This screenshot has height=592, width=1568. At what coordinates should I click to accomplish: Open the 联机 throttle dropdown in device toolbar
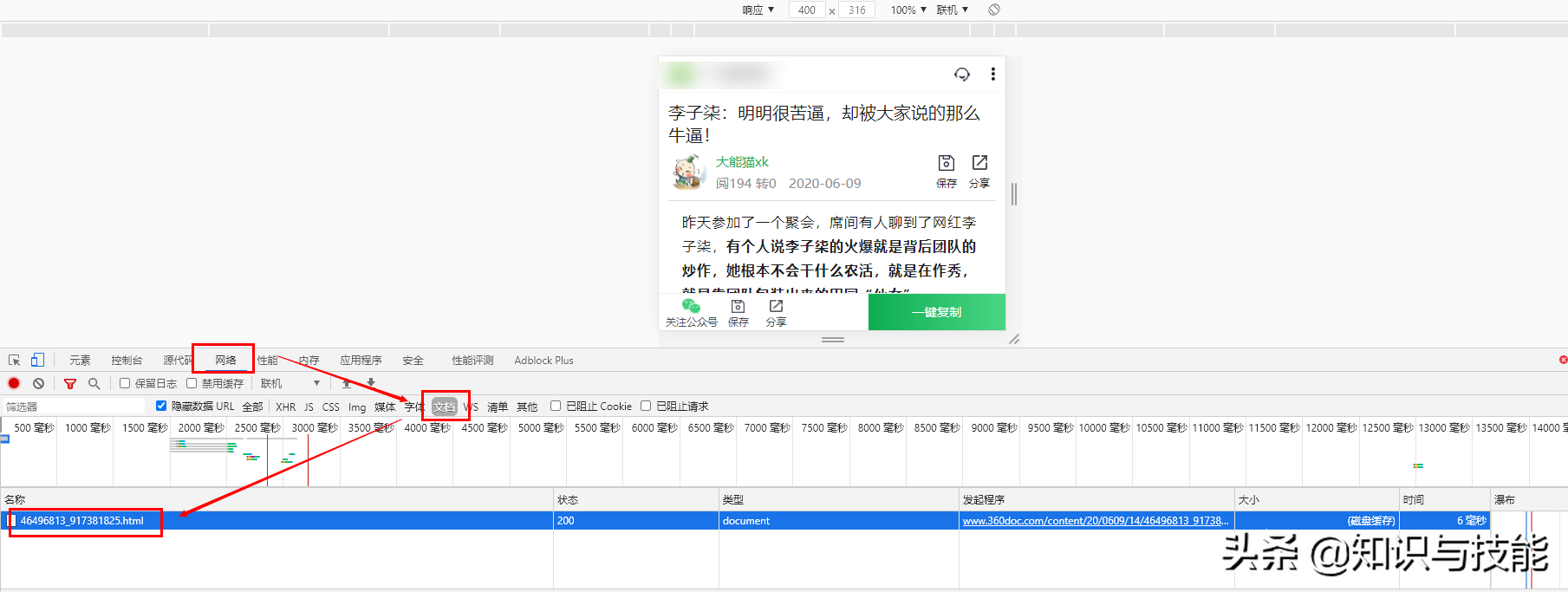click(953, 10)
